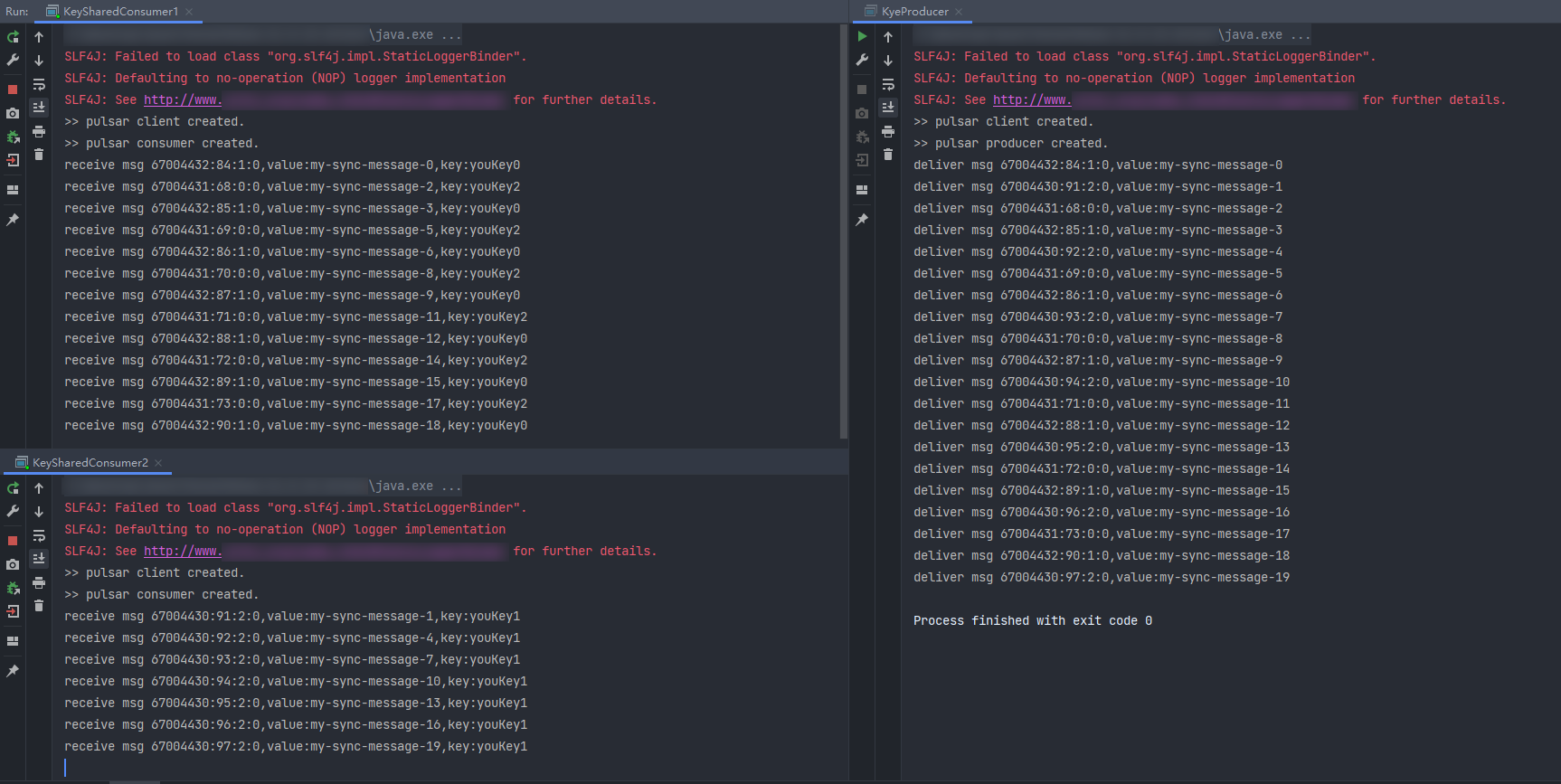Image resolution: width=1561 pixels, height=784 pixels.
Task: Open wrench settings in KyeProducer panel
Action: click(862, 61)
